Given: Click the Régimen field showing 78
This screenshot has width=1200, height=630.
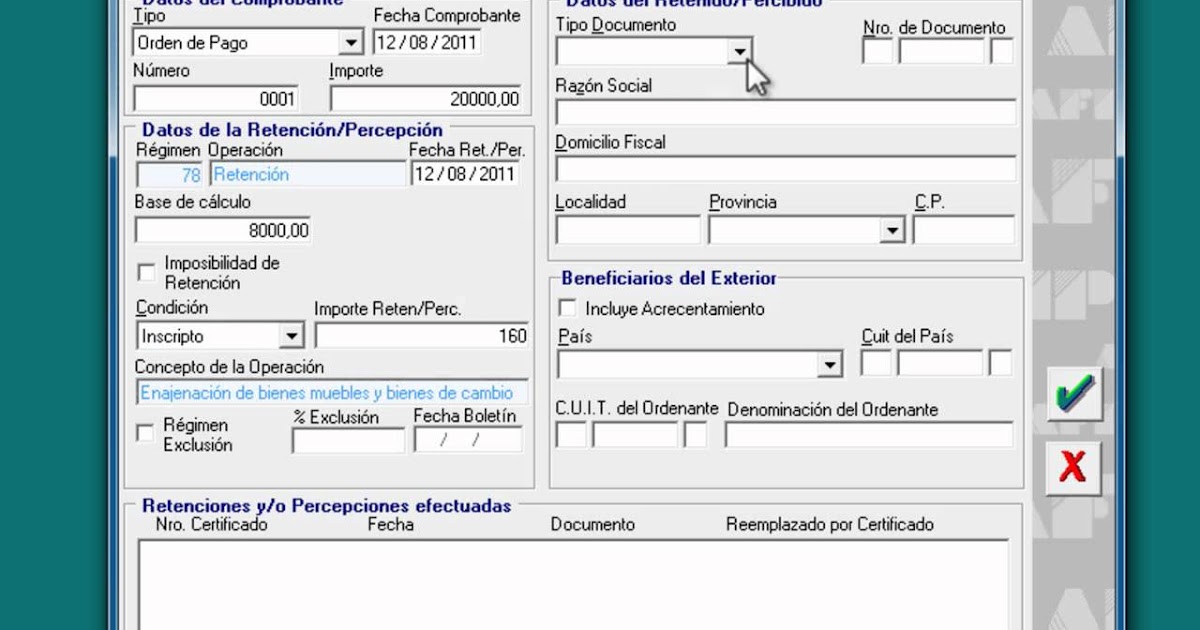Looking at the screenshot, I should click(169, 174).
